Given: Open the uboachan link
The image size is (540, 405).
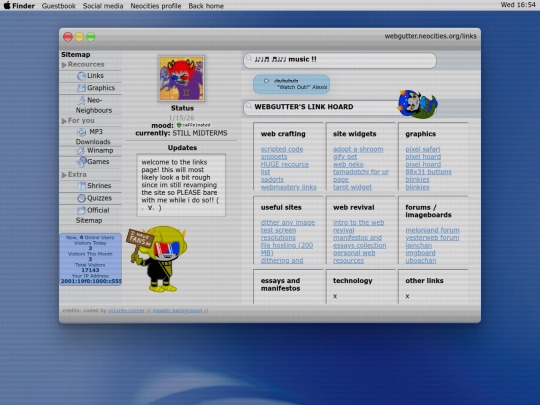Looking at the screenshot, I should pyautogui.click(x=420, y=260).
